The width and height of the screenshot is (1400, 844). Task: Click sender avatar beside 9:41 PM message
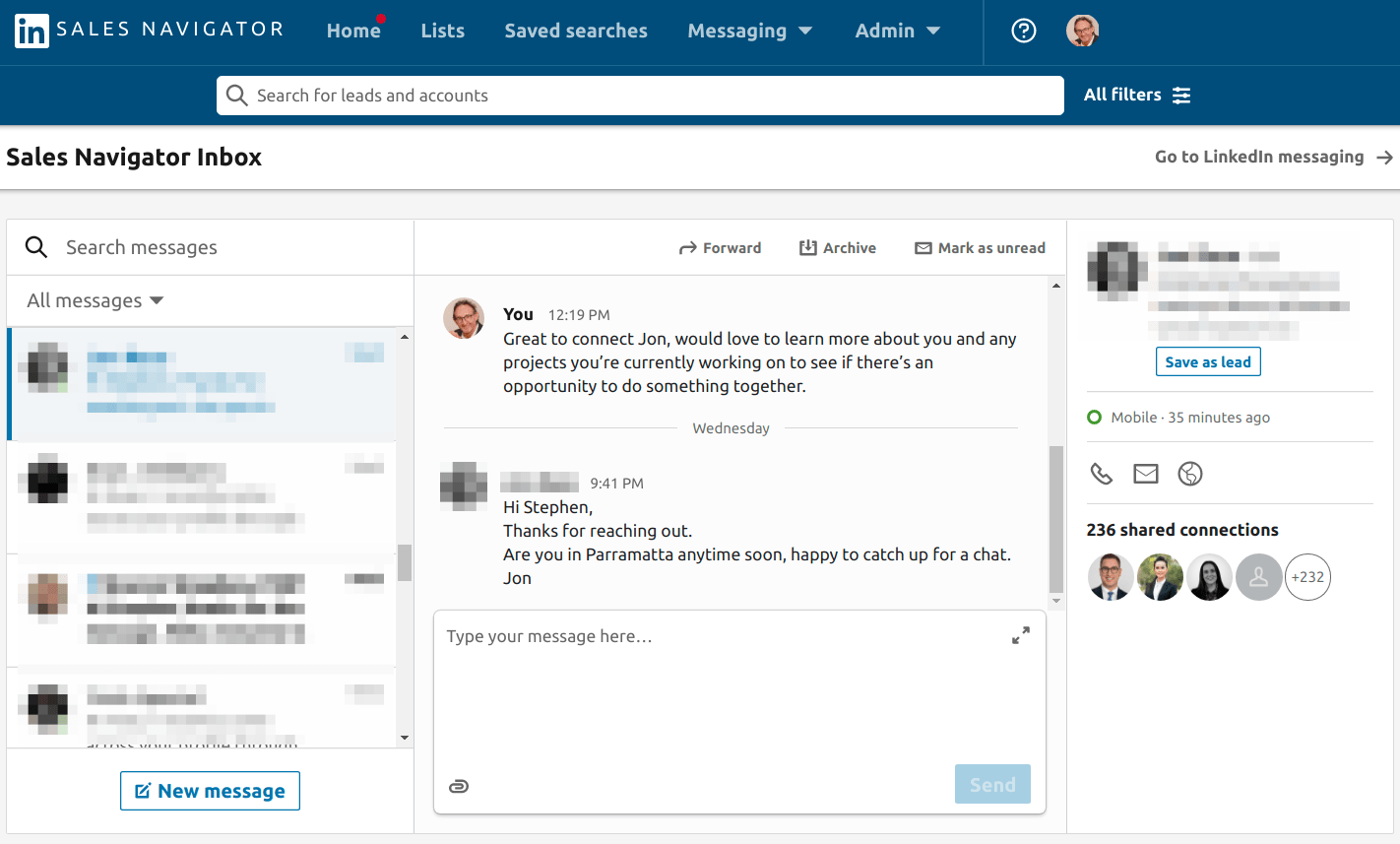point(464,487)
